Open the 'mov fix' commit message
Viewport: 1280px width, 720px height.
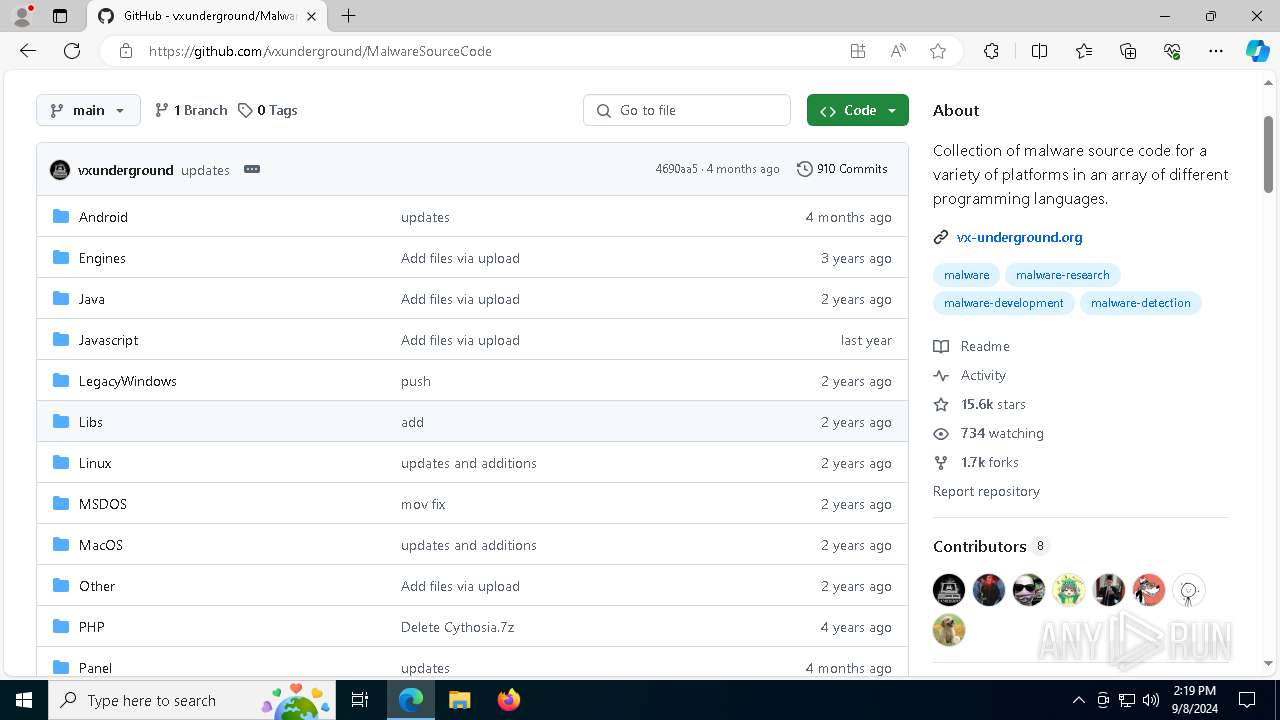[423, 504]
